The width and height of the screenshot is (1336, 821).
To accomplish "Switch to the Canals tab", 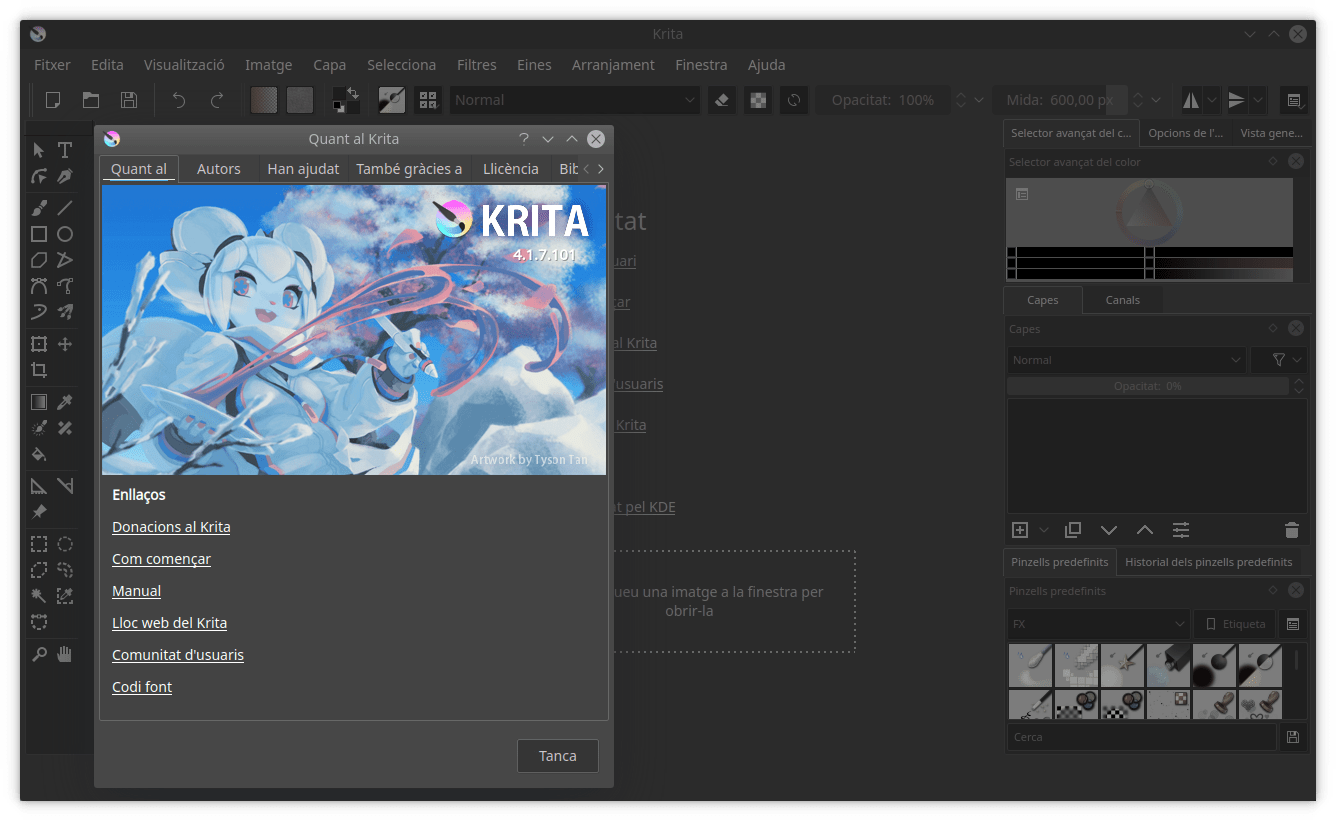I will coord(1122,300).
